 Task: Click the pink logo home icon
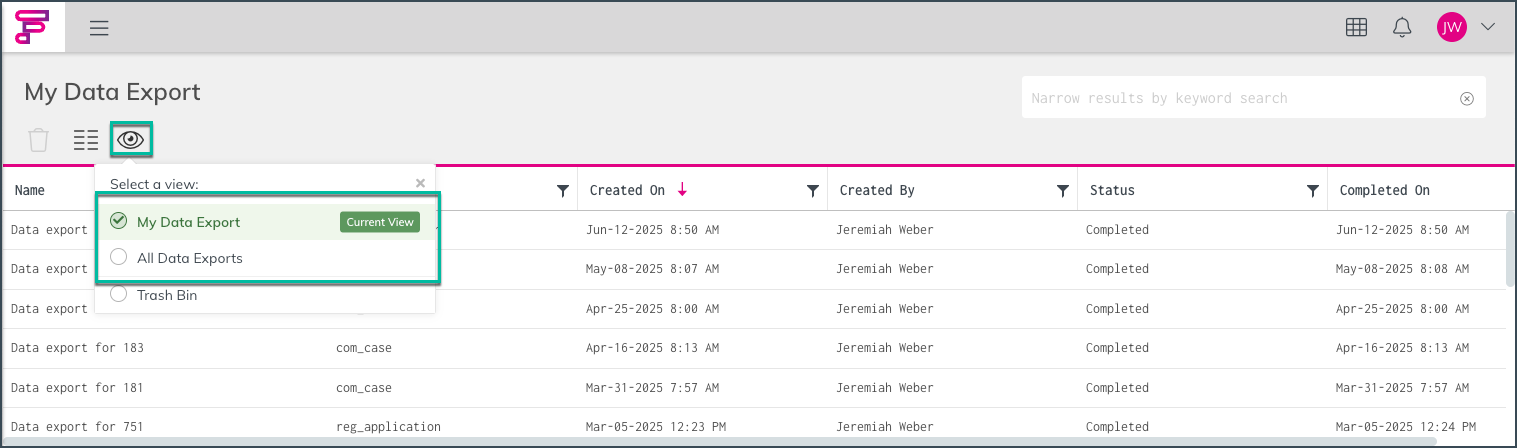32,27
